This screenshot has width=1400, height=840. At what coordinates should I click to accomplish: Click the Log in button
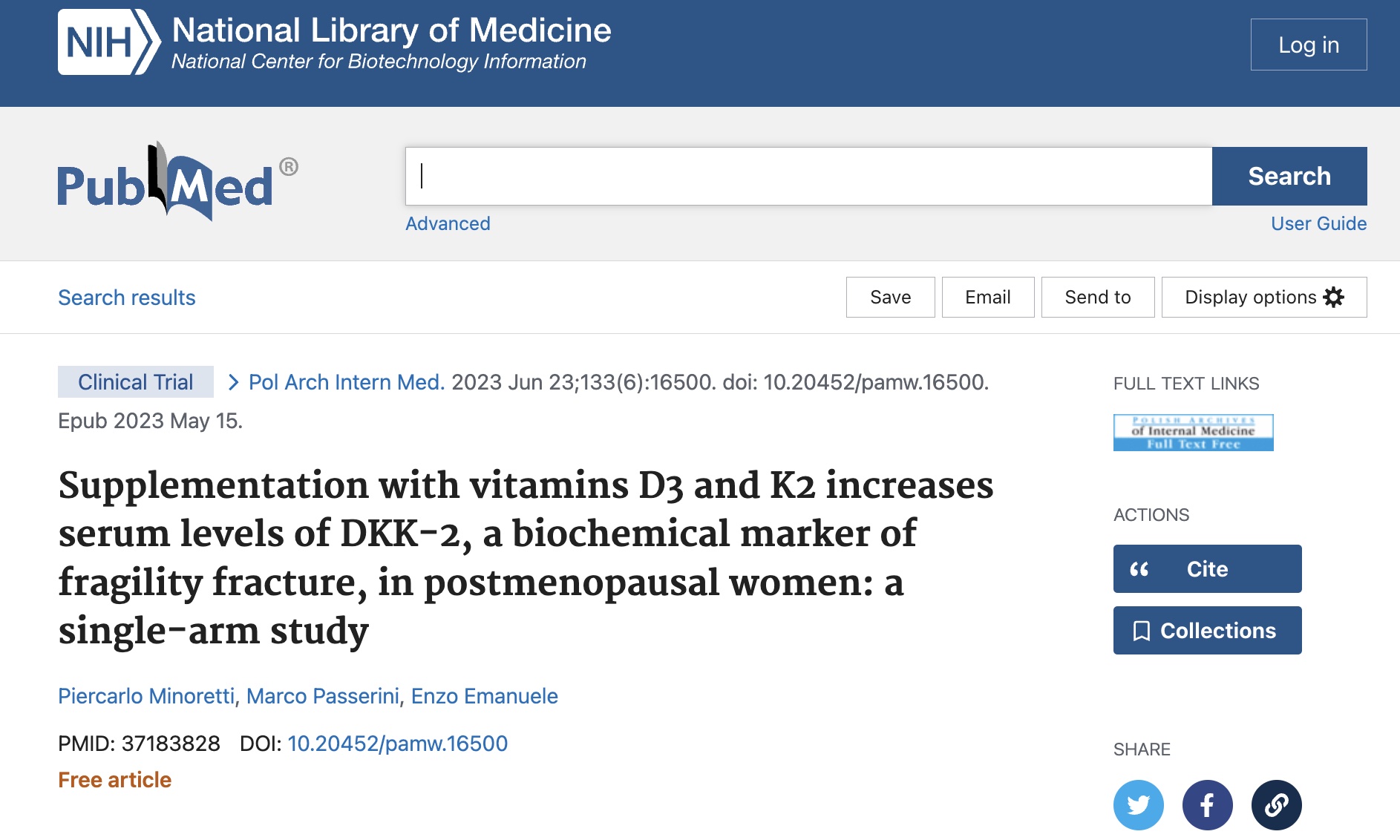1309,45
